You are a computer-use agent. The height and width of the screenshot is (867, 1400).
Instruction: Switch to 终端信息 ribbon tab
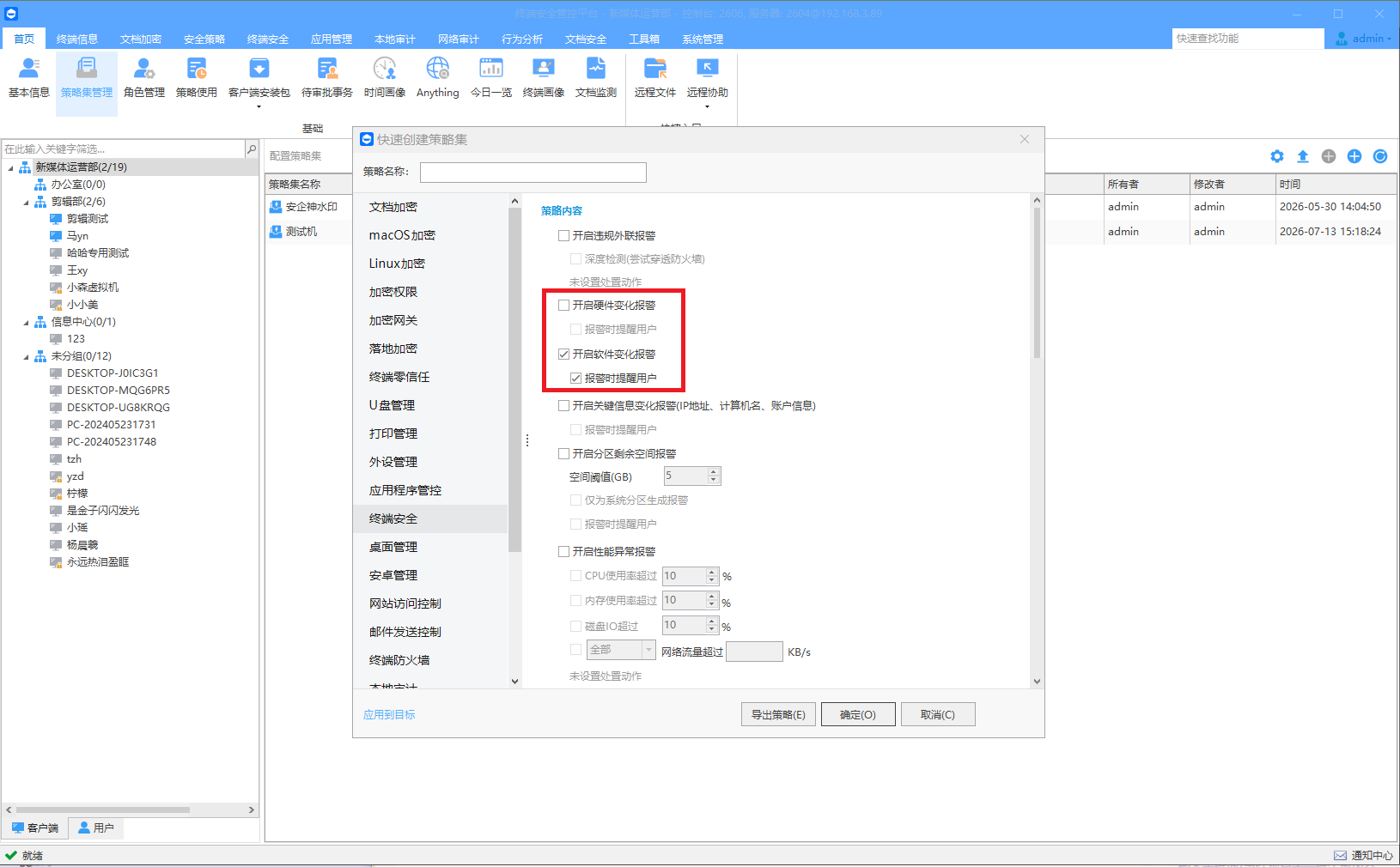pyautogui.click(x=77, y=39)
